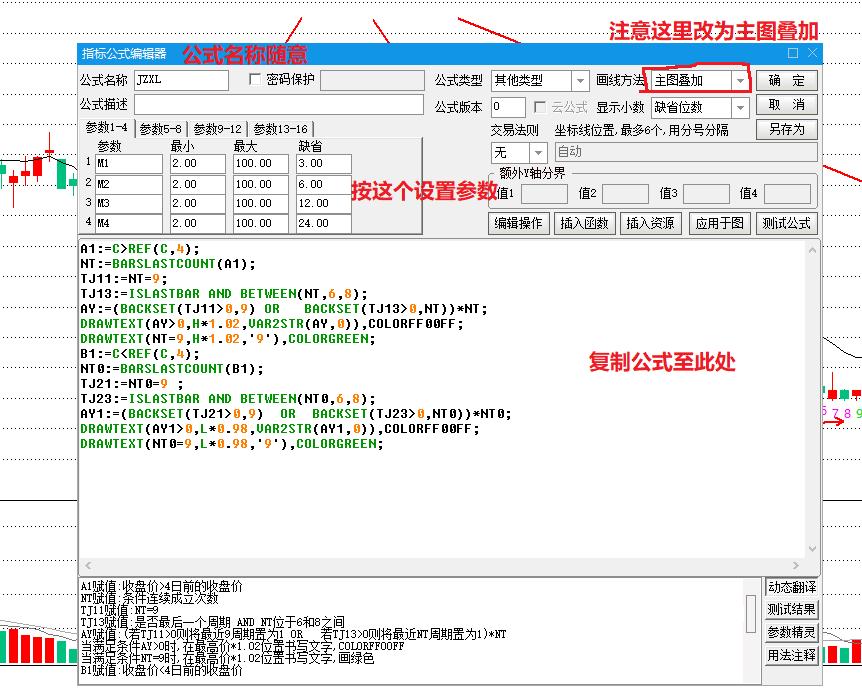The height and width of the screenshot is (696, 862).
Task: Open the 编辑操作 edit operations
Action: coord(518,223)
